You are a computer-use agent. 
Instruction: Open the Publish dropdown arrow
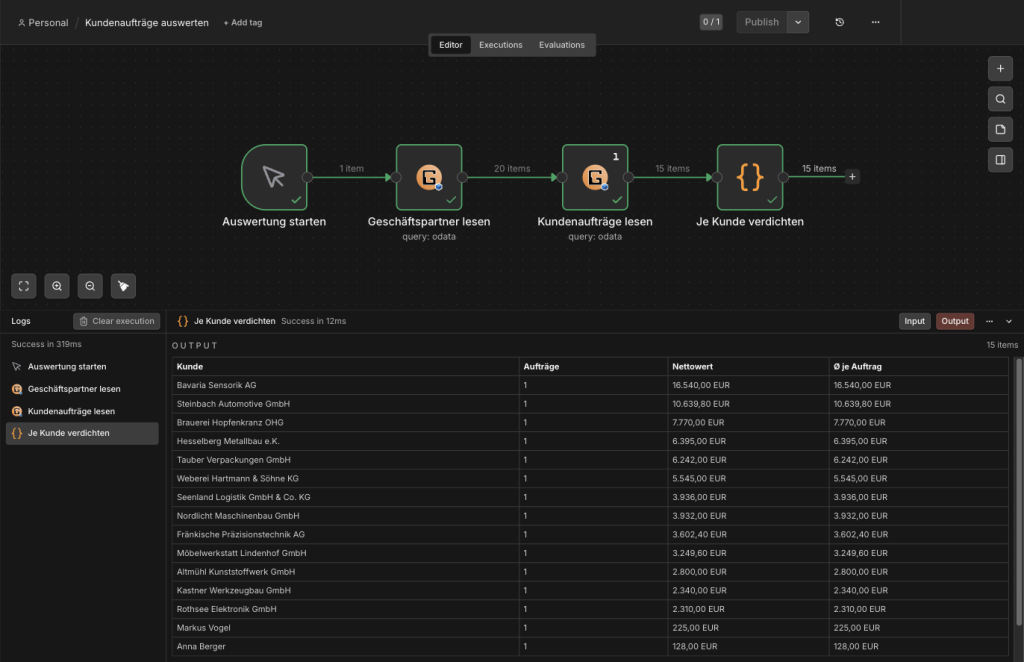point(798,22)
